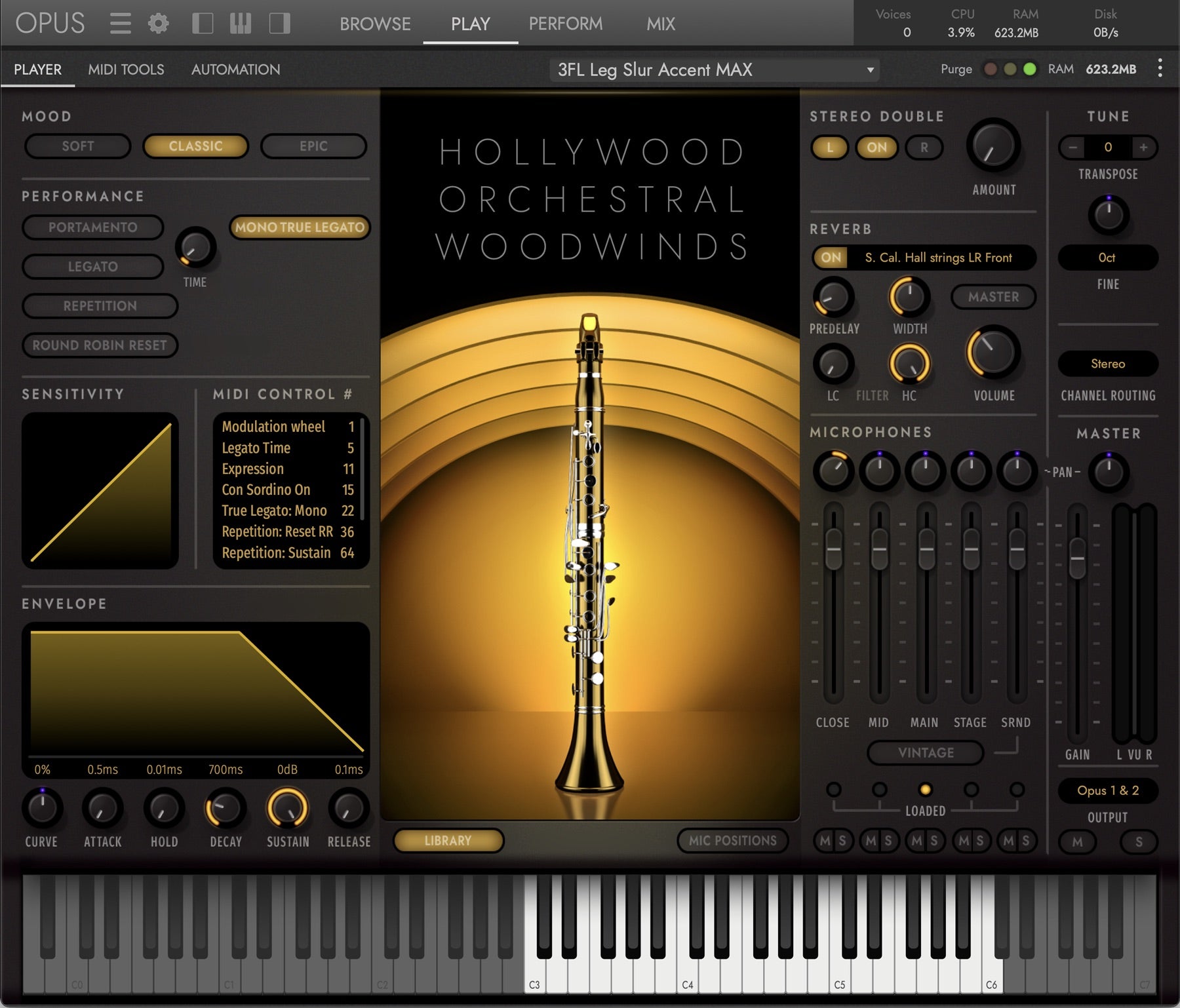
Task: Open the settings gear icon
Action: pyautogui.click(x=157, y=23)
